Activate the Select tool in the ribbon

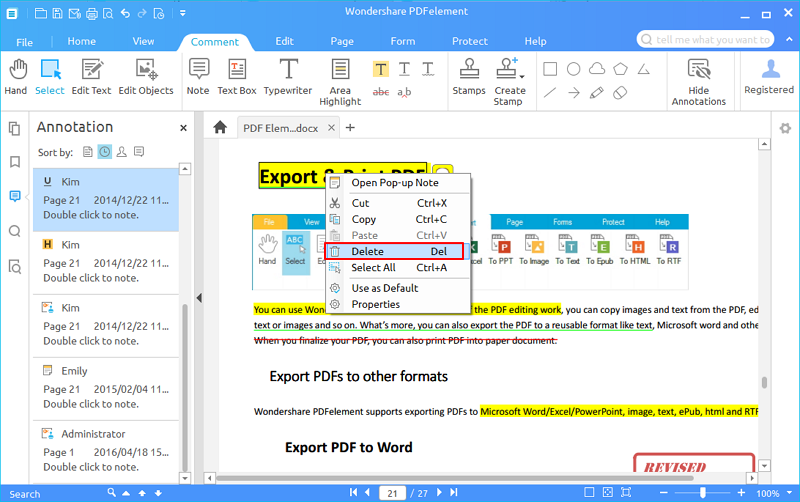pos(50,77)
